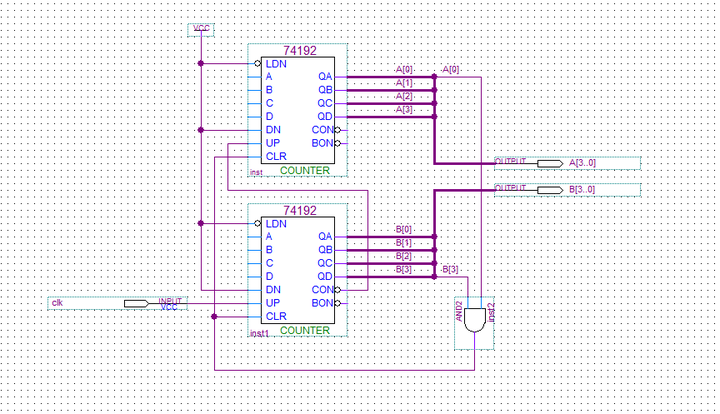Click the COUNTER label on lower block
This screenshot has width=720, height=414.
(x=305, y=330)
